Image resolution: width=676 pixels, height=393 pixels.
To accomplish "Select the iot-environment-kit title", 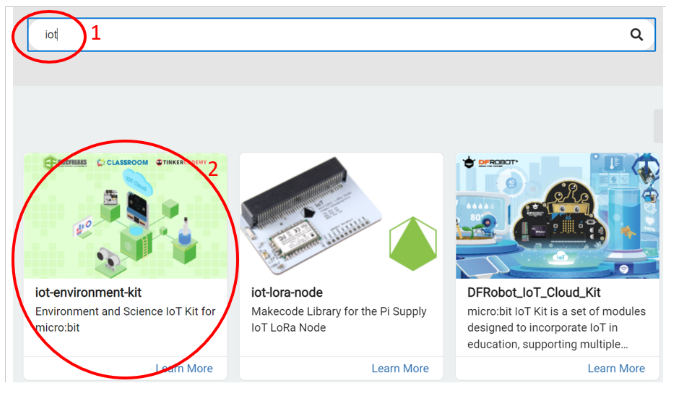I will [x=88, y=293].
